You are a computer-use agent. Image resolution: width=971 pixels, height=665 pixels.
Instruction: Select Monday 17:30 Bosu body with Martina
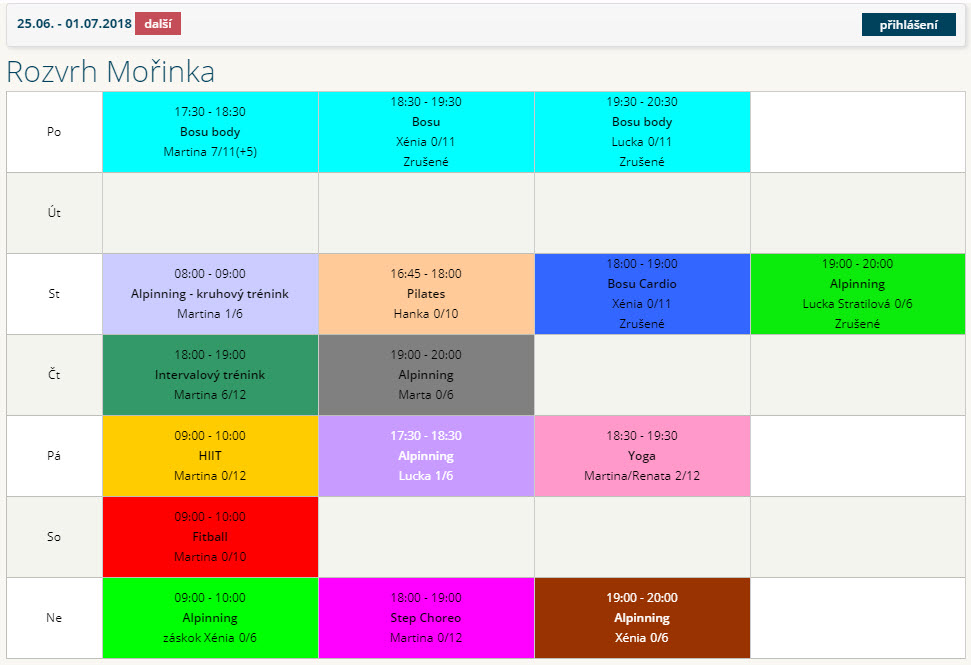click(210, 132)
